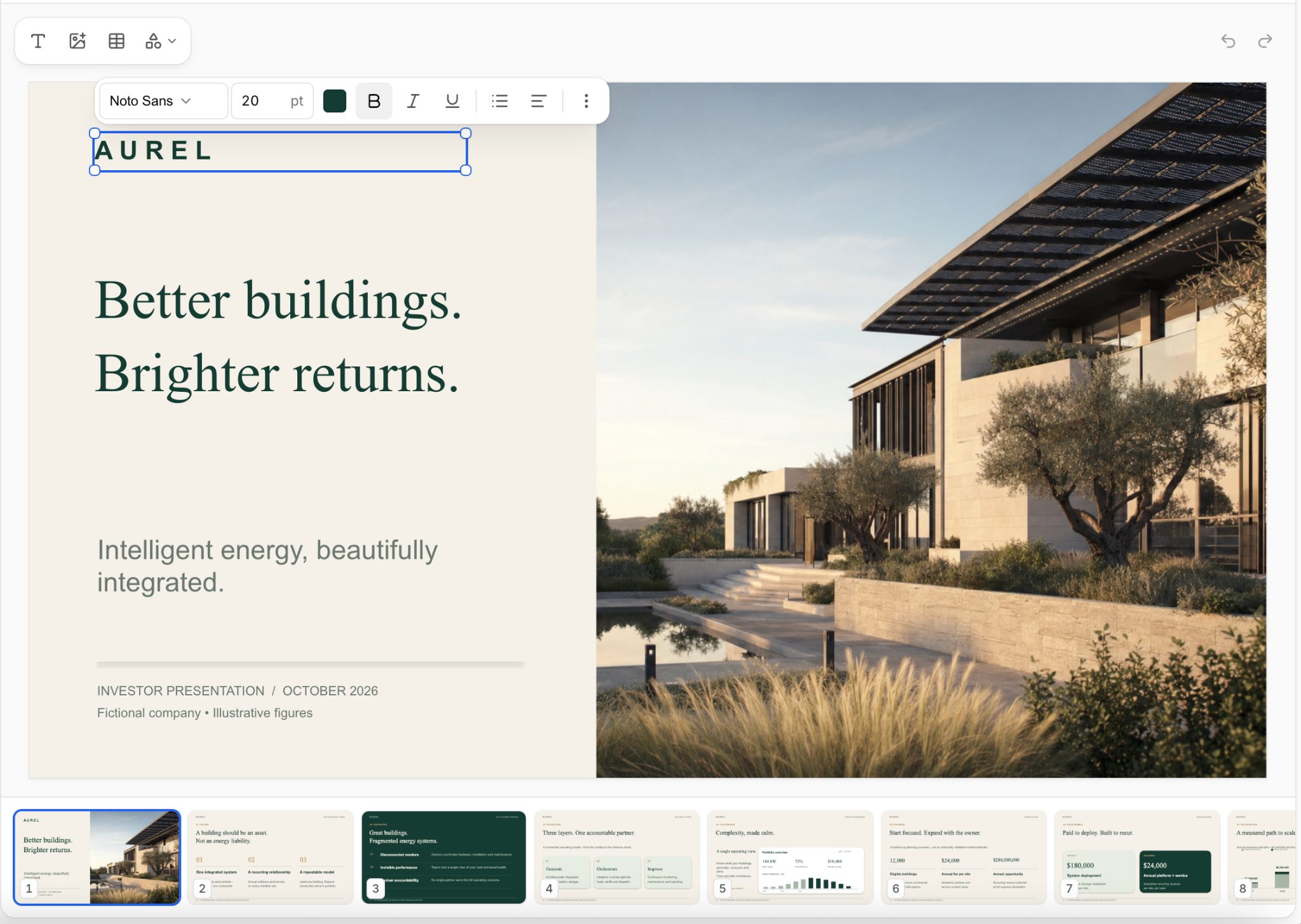Toggle italic formatting
This screenshot has width=1301, height=924.
pos(413,101)
